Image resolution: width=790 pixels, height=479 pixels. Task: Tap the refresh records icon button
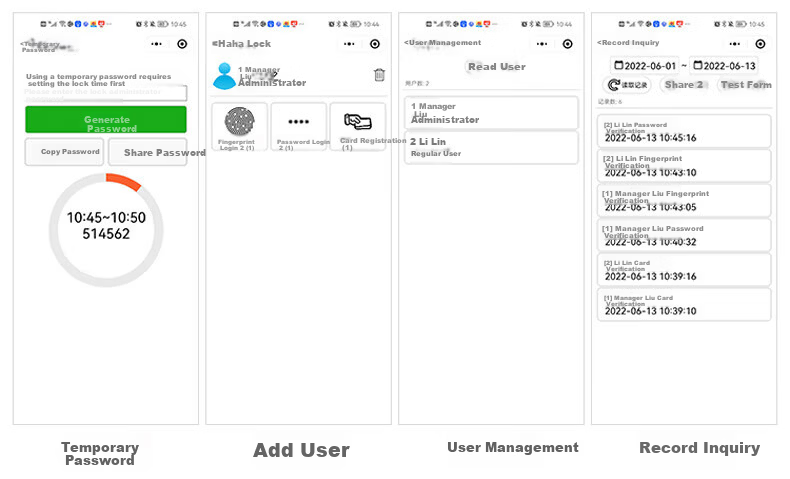(x=627, y=85)
